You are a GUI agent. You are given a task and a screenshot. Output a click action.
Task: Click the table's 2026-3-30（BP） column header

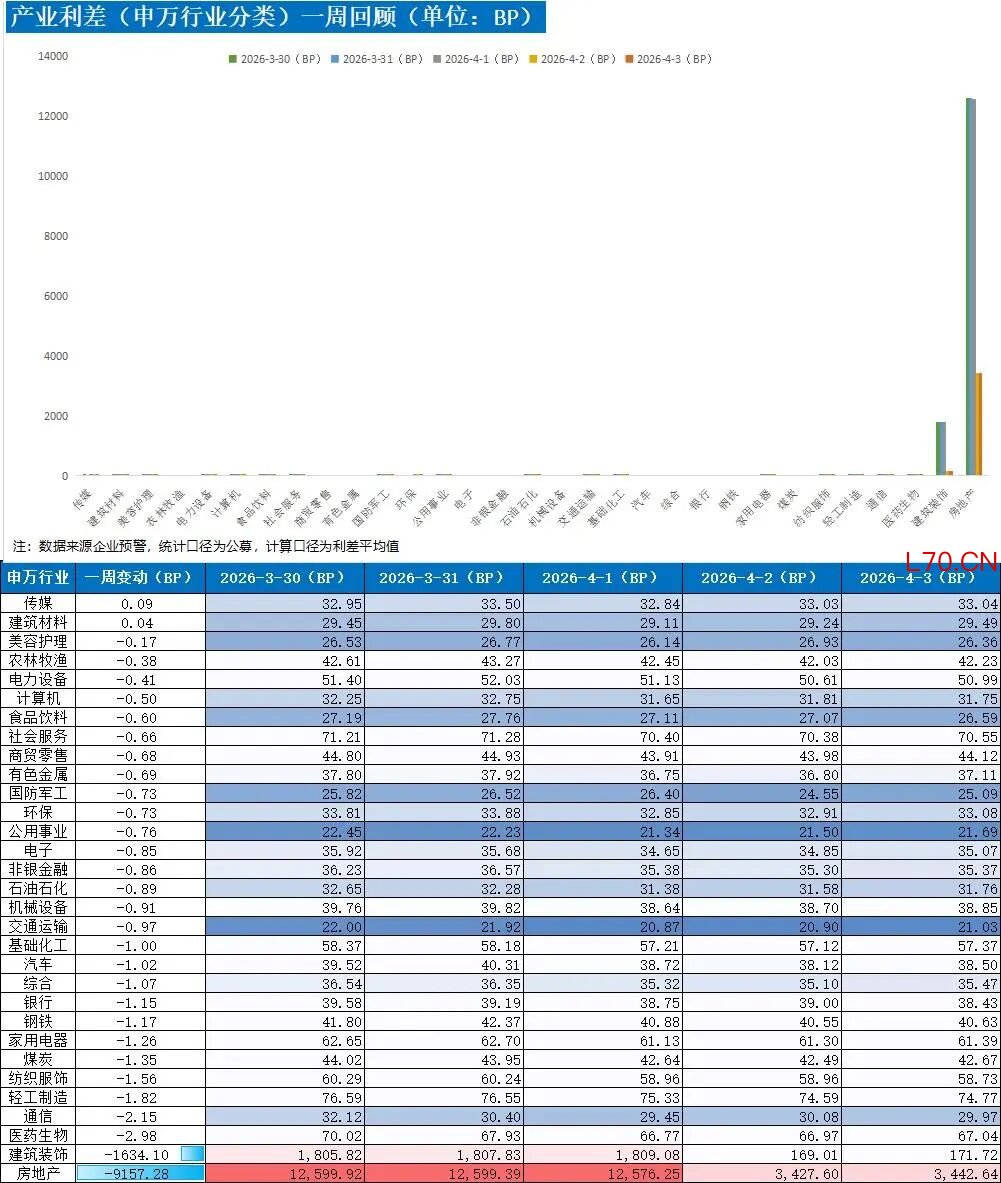[284, 578]
